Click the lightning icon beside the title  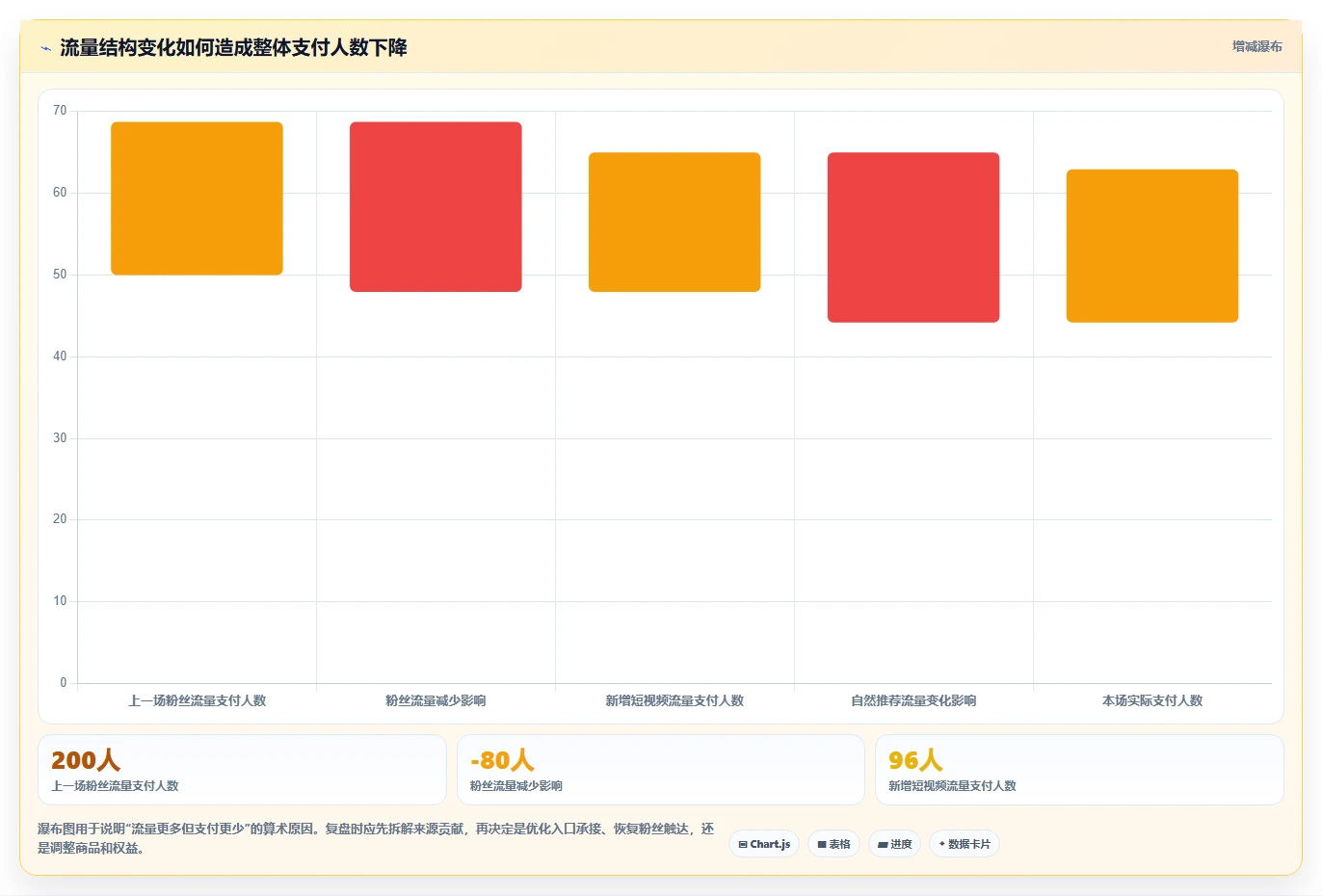click(x=45, y=48)
